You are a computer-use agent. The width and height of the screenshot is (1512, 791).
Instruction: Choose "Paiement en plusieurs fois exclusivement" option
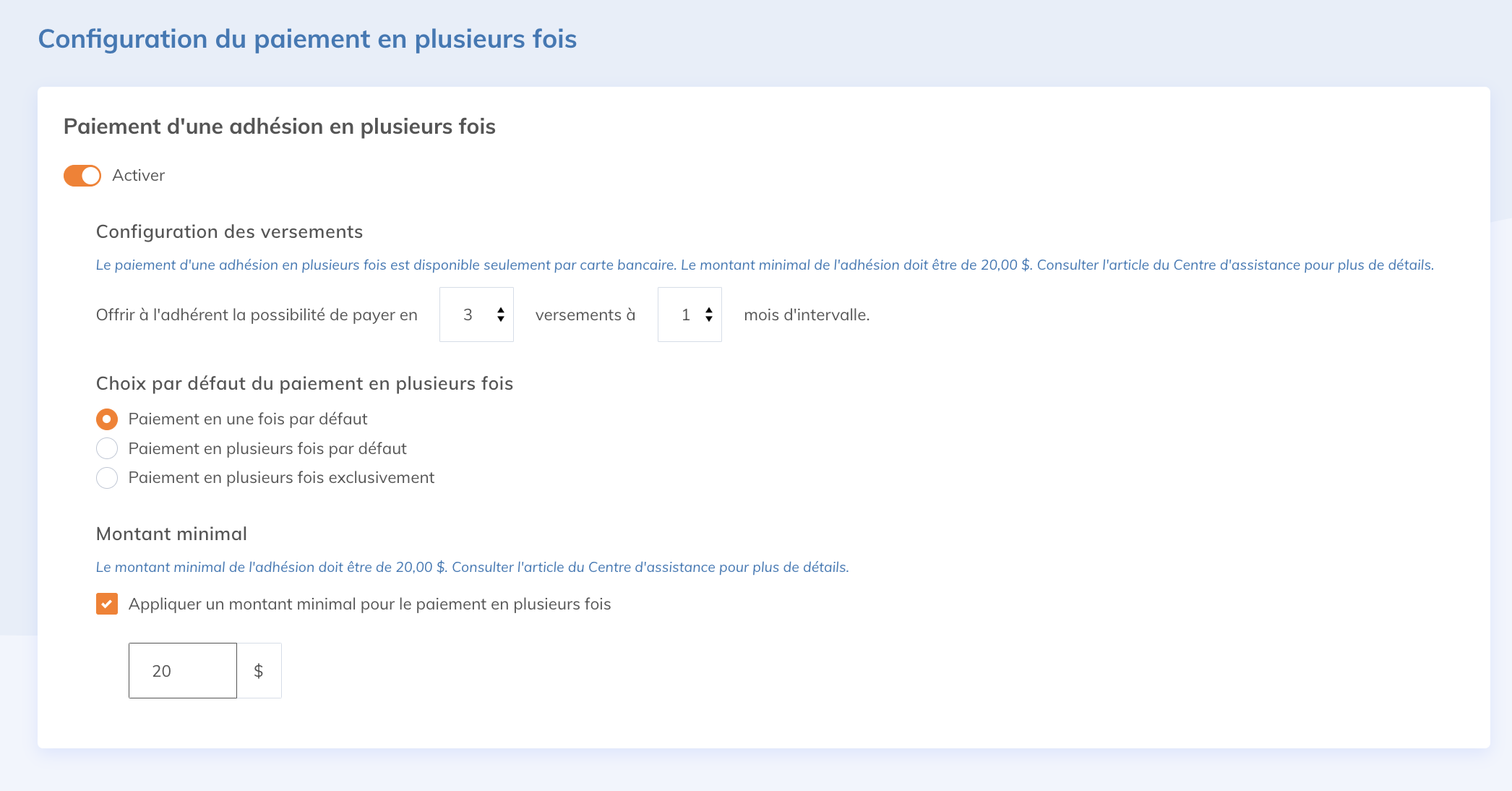[107, 478]
